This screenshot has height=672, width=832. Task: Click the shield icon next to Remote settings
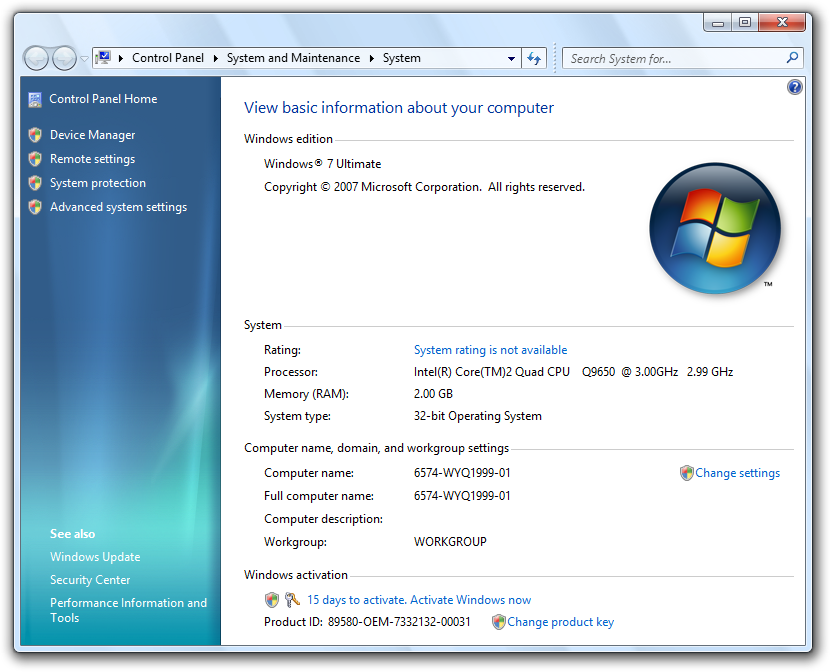35,159
